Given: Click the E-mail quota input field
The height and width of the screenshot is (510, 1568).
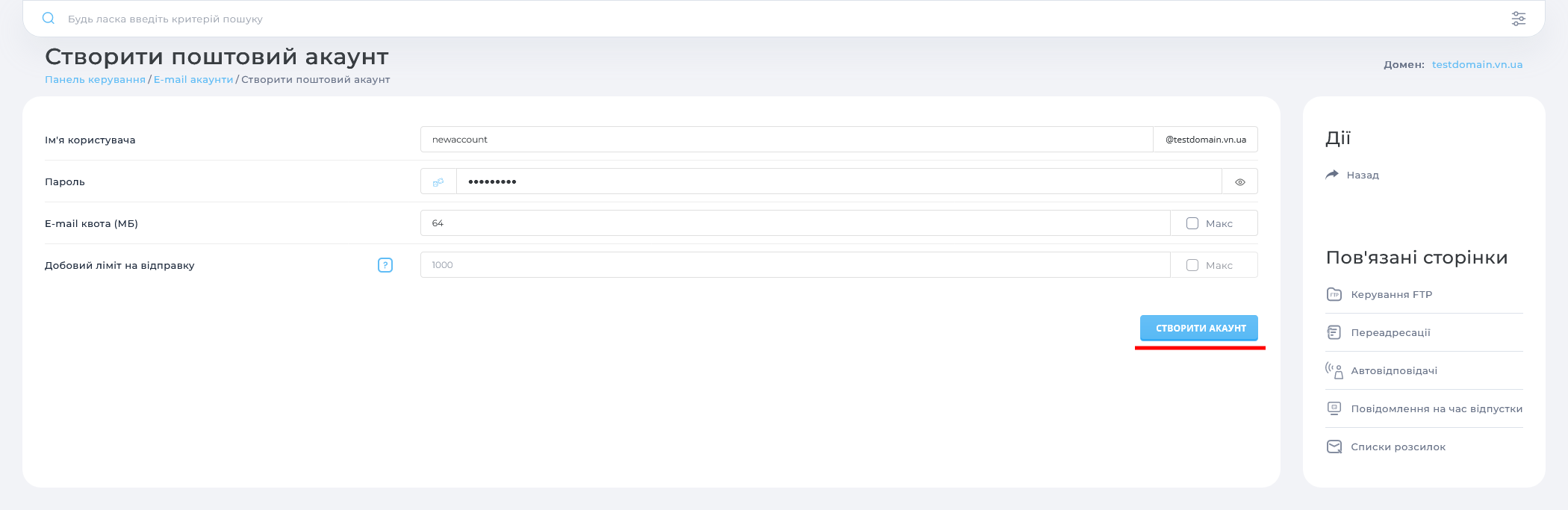Looking at the screenshot, I should coord(794,223).
